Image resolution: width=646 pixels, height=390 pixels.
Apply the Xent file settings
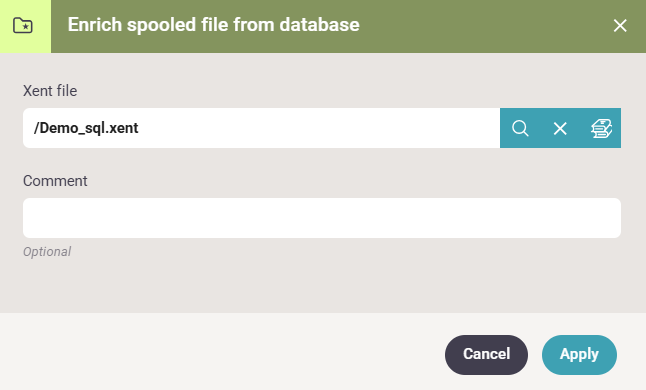pos(579,355)
